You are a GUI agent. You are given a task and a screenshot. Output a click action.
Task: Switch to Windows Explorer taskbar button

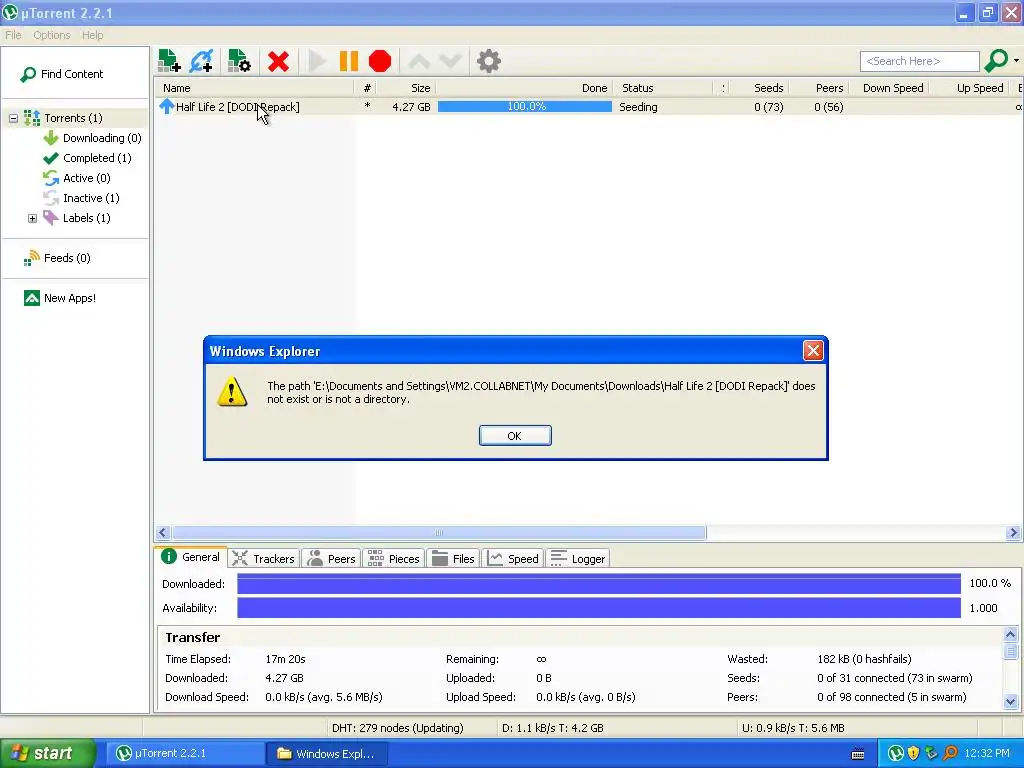[328, 754]
